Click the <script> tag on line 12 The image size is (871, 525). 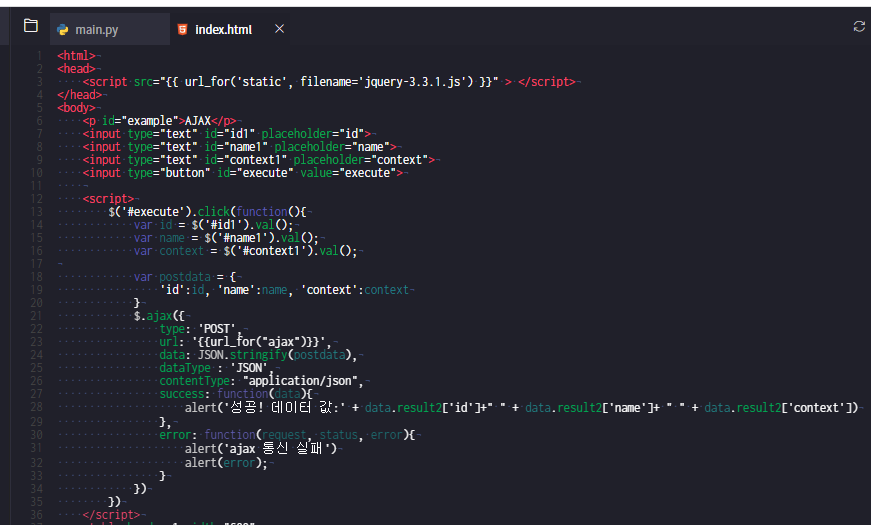(108, 199)
